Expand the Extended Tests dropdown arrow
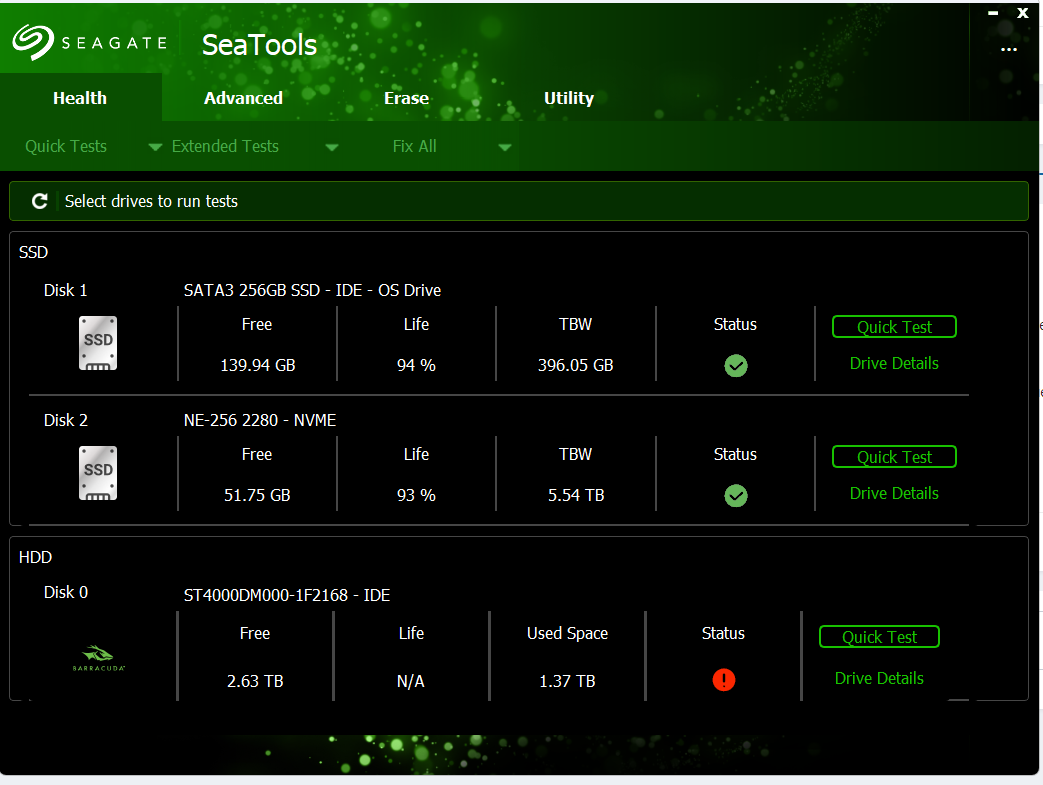The width and height of the screenshot is (1043, 785). [x=331, y=147]
